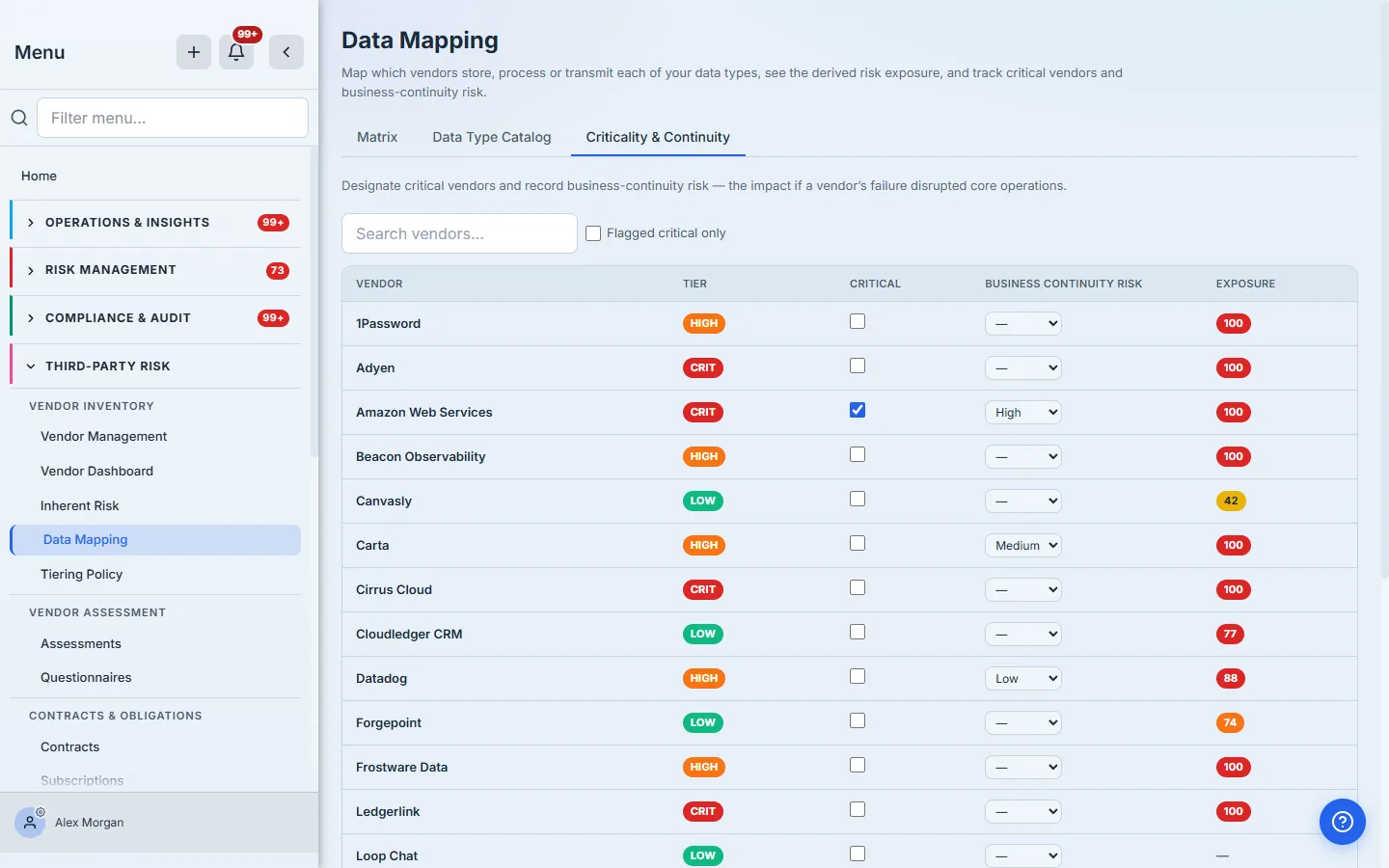Switch to Data Type Catalog tab
This screenshot has width=1389, height=868.
click(x=492, y=137)
